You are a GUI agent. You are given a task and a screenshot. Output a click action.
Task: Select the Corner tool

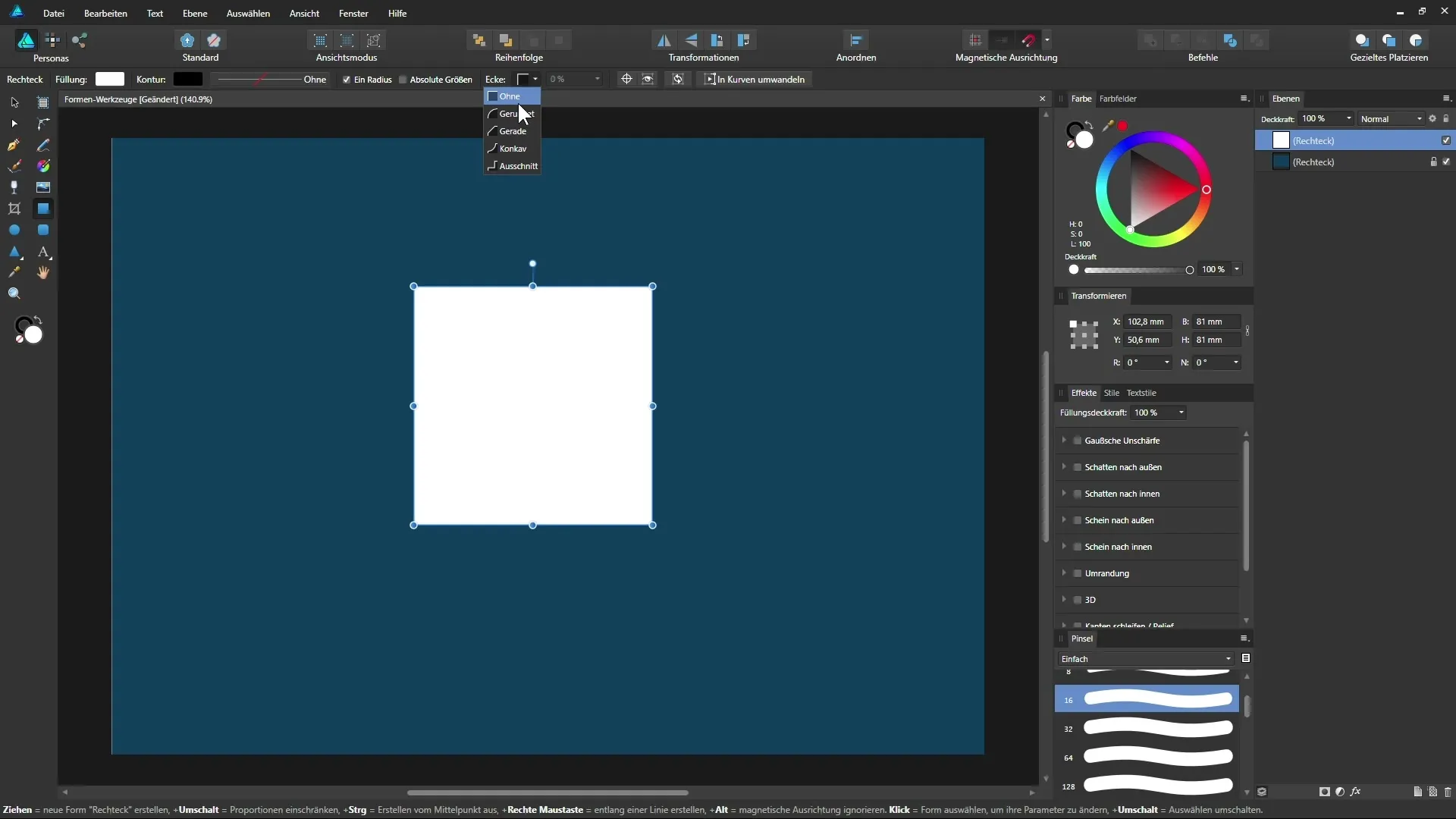click(x=43, y=124)
